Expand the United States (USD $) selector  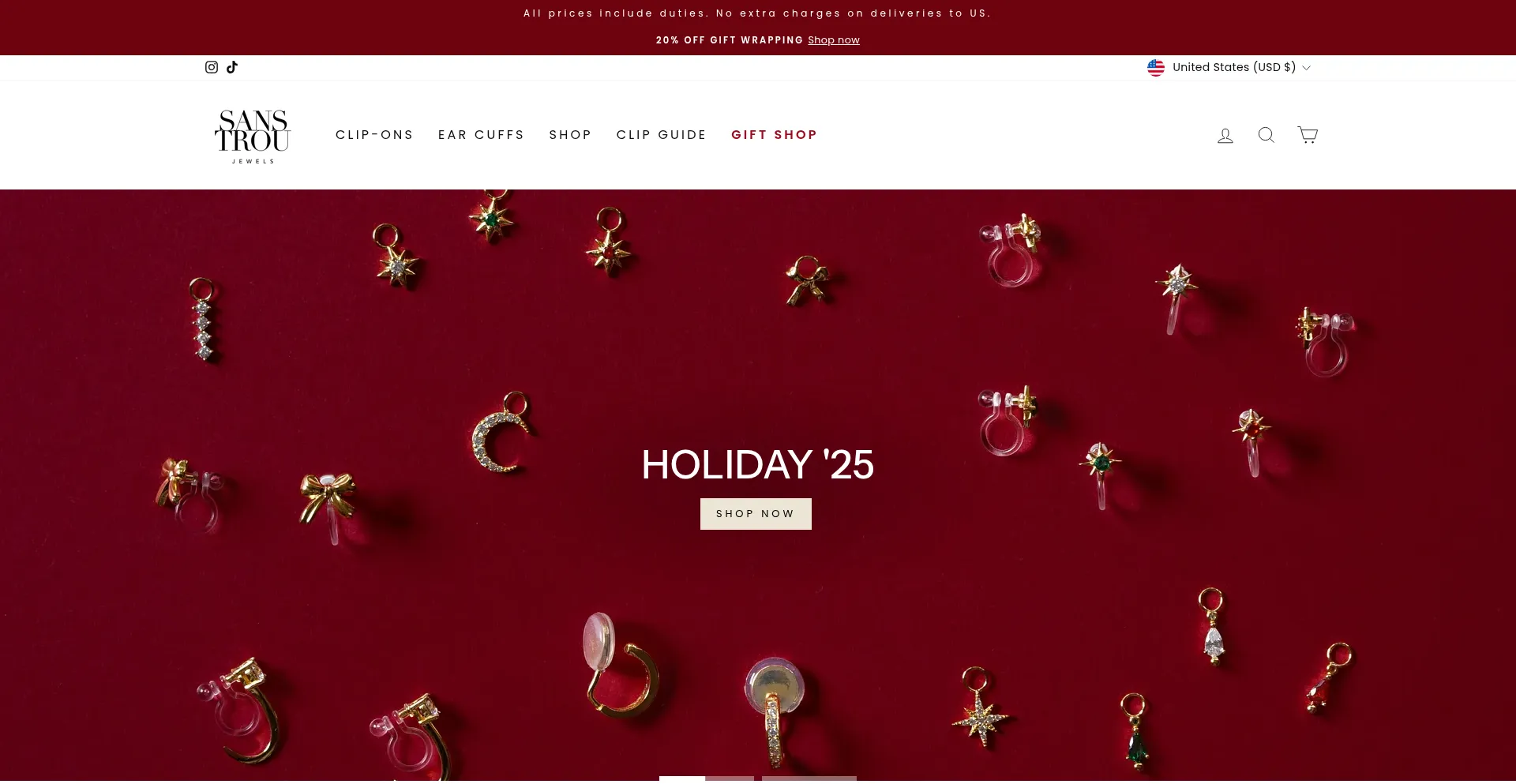(x=1229, y=67)
